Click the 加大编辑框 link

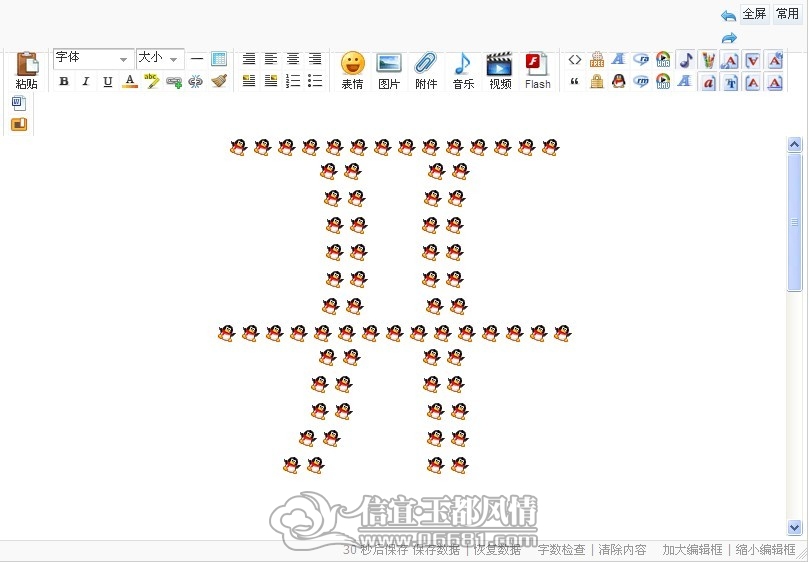(x=692, y=550)
